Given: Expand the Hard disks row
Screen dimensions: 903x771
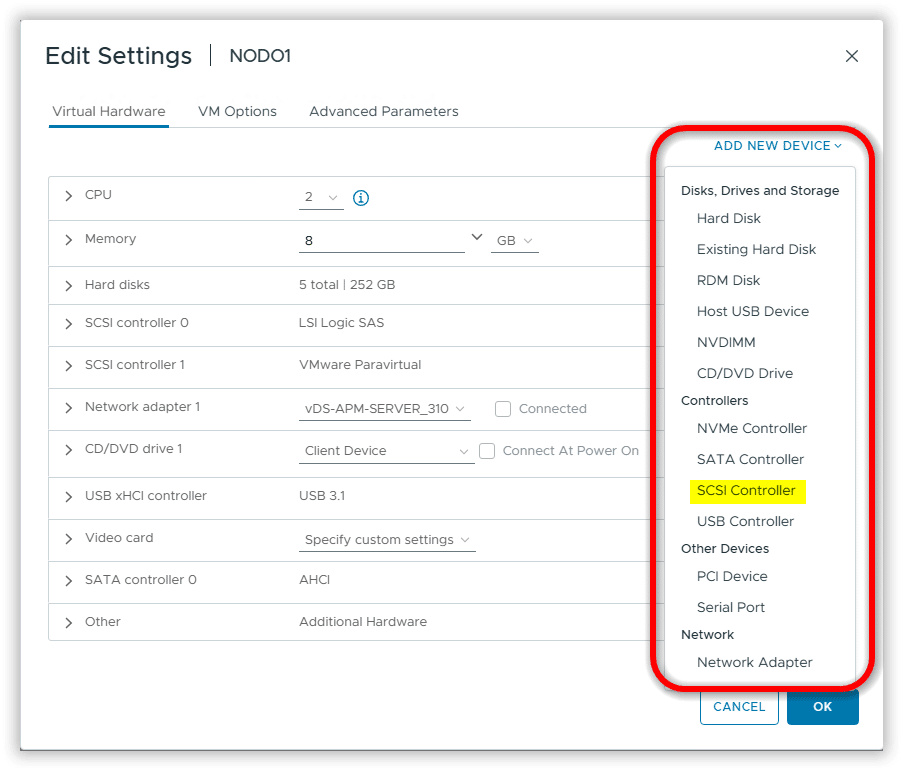Looking at the screenshot, I should click(69, 285).
